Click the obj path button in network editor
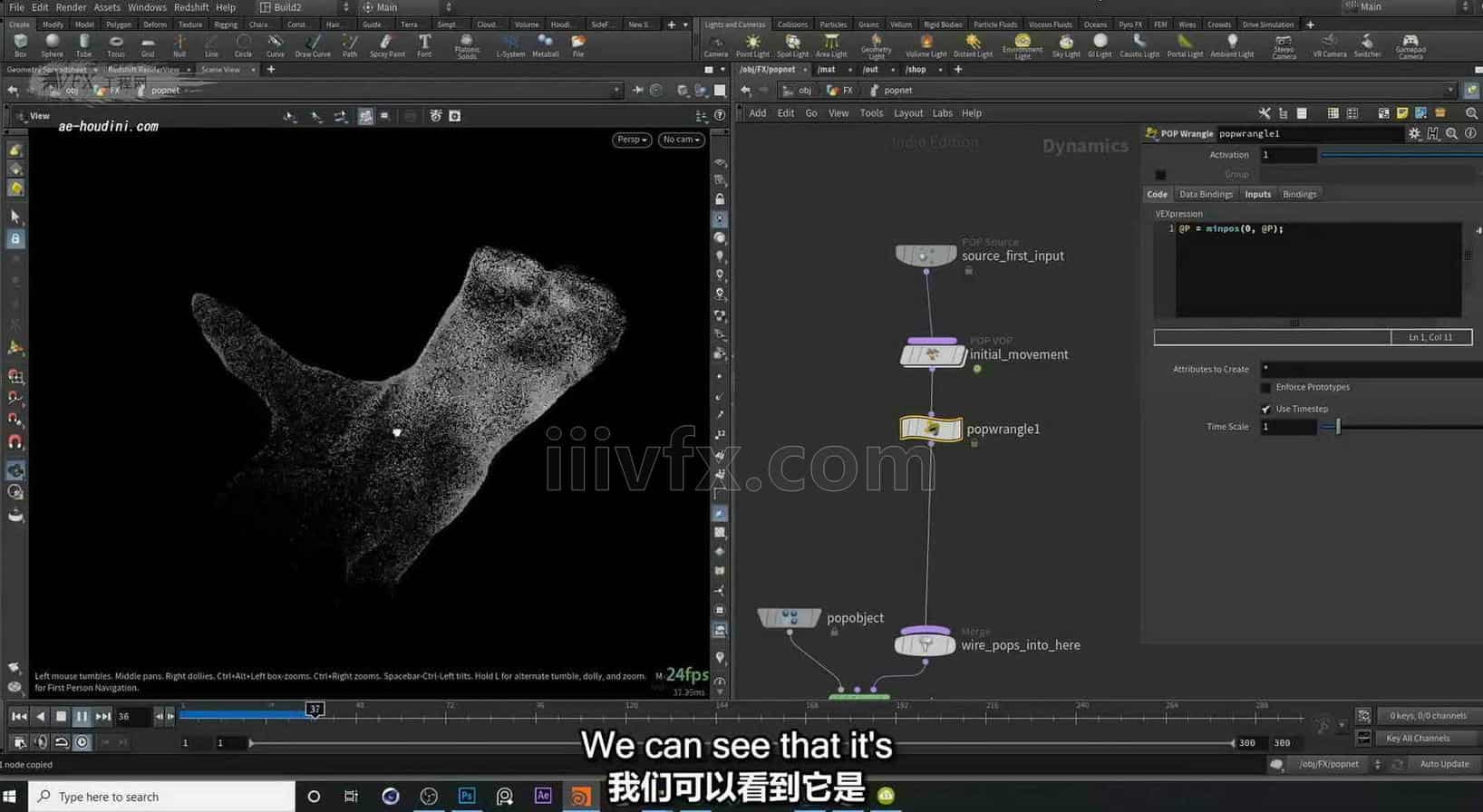This screenshot has width=1483, height=812. coord(798,90)
